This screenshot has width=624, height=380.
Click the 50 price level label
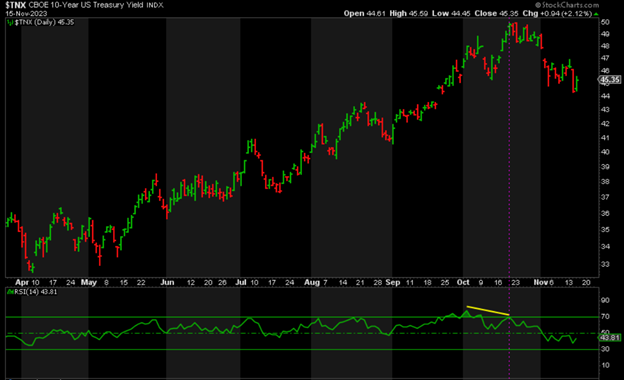[x=605, y=22]
